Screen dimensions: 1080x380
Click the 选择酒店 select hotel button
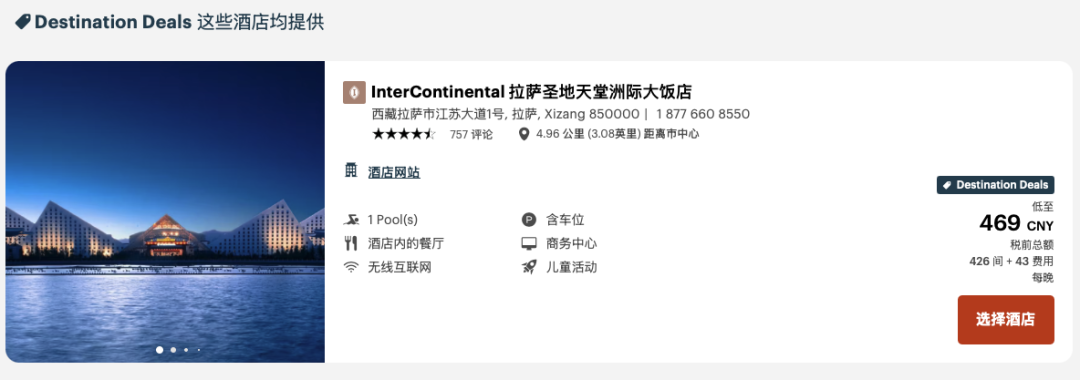tap(1006, 319)
